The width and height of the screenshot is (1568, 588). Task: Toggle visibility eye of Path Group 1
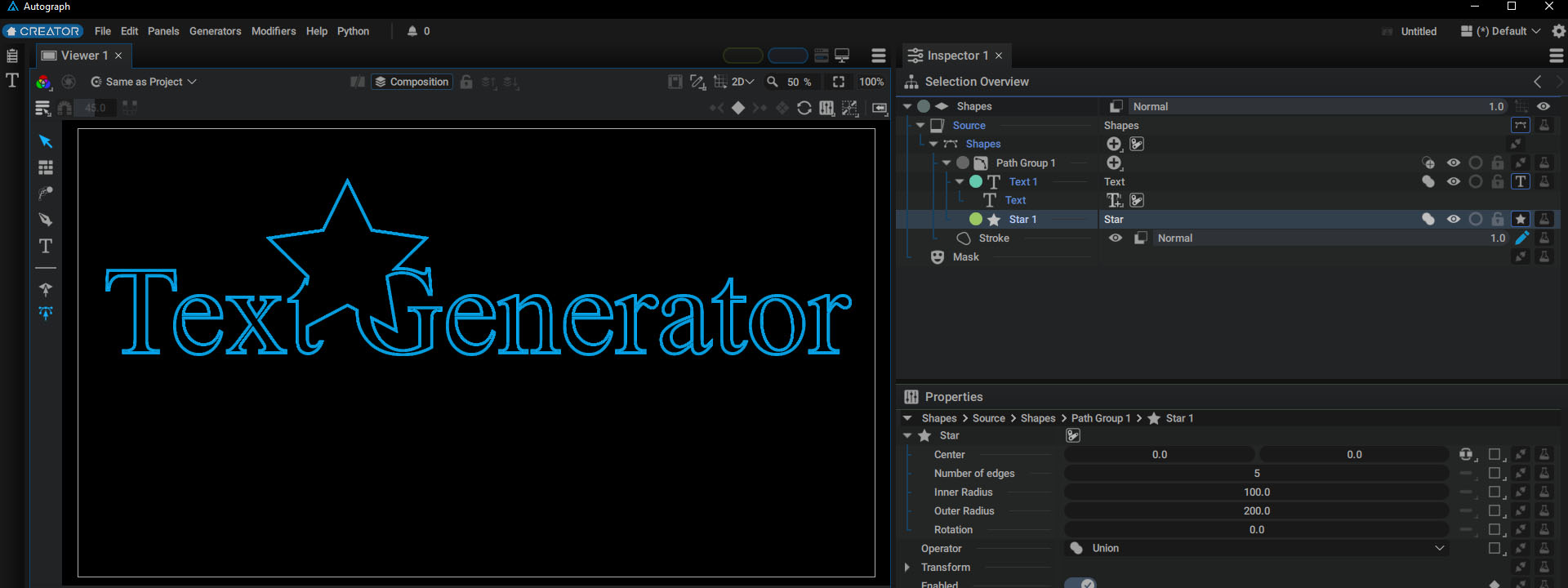click(1454, 163)
